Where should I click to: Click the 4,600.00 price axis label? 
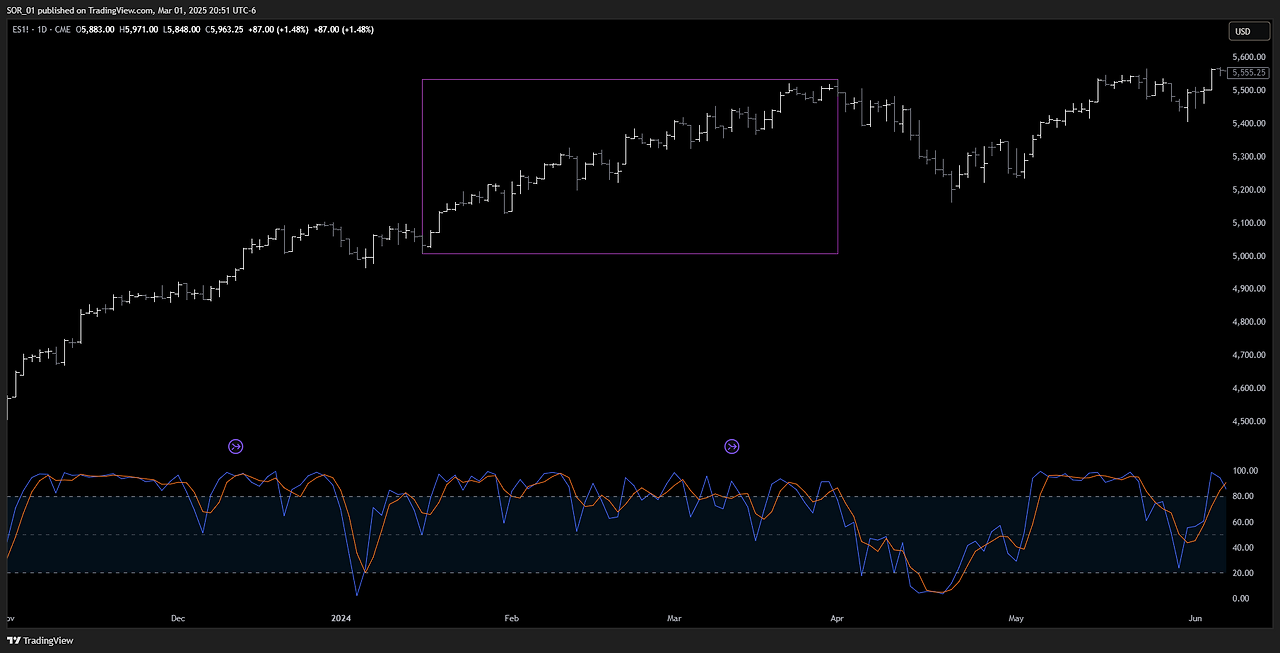coord(1250,388)
